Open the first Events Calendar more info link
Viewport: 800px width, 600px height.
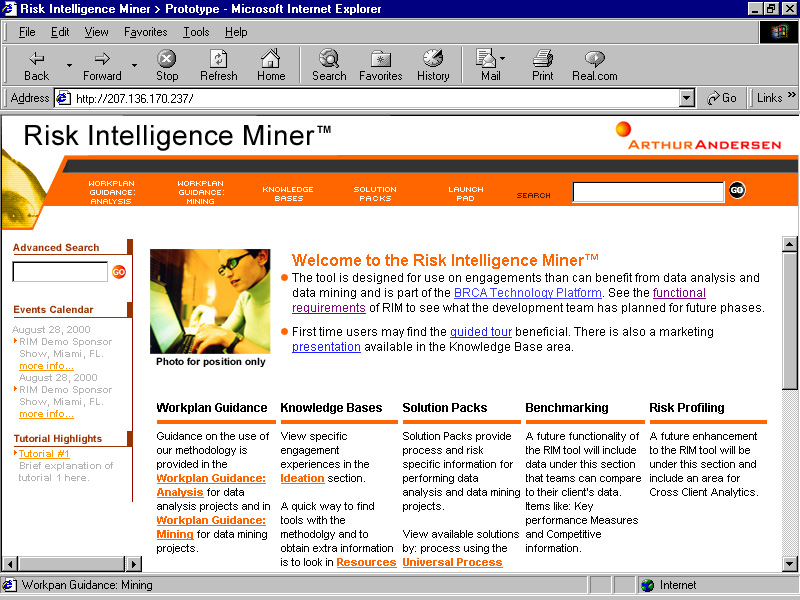pos(46,366)
